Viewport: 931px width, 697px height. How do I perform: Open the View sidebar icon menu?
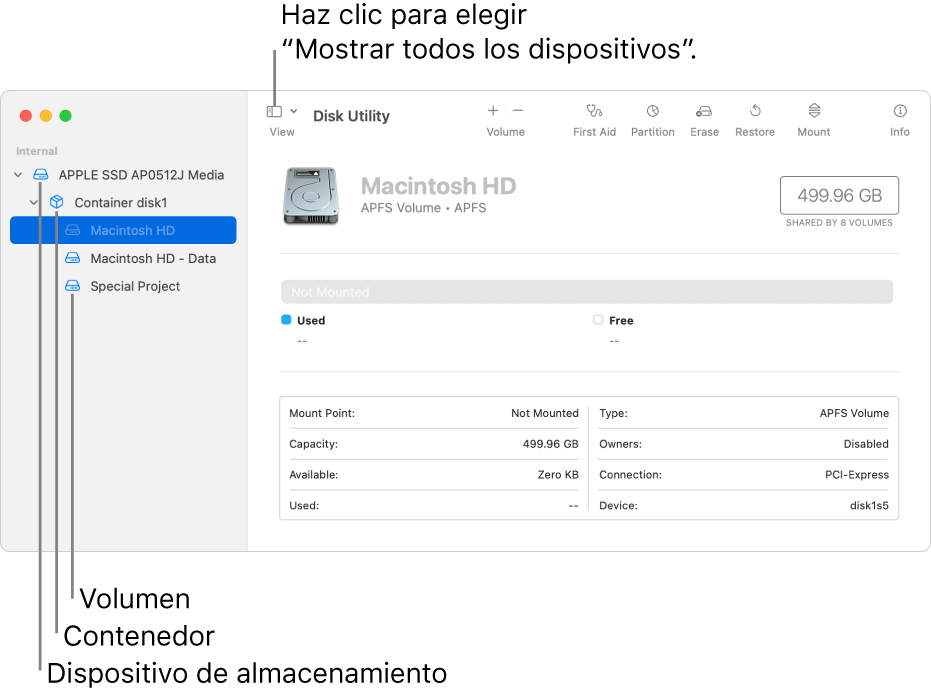(x=274, y=111)
